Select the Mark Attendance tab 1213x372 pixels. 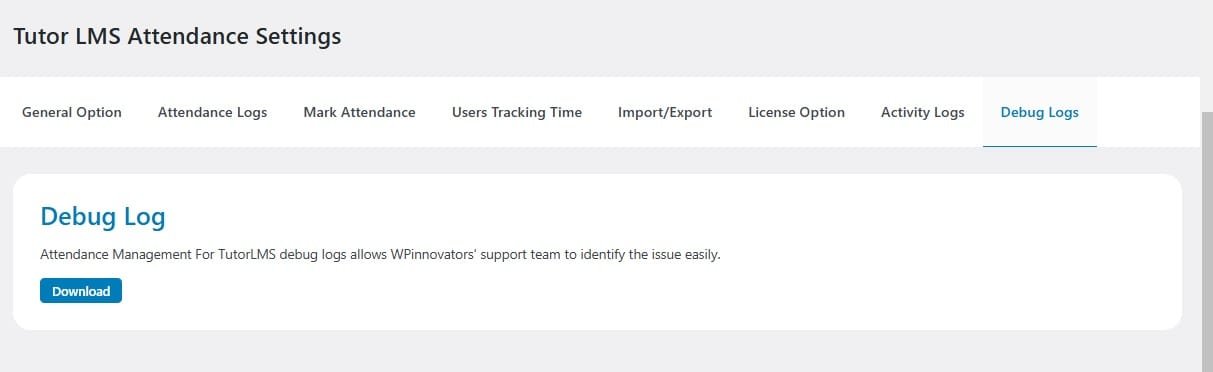click(x=359, y=112)
